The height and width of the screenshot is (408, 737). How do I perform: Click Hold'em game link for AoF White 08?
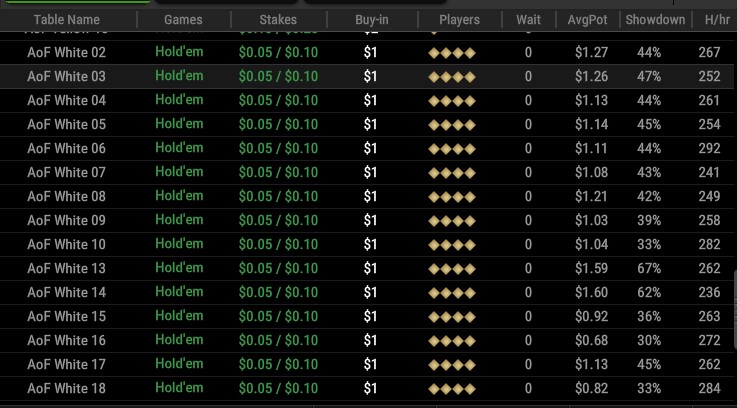(179, 196)
